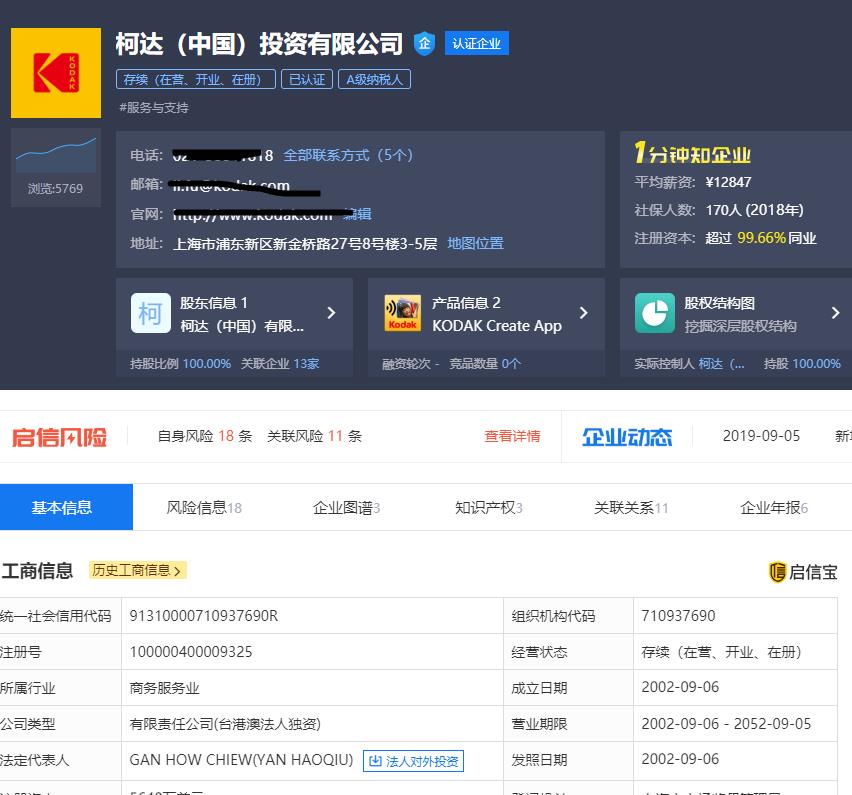Open the page views trend chart

coord(56,155)
